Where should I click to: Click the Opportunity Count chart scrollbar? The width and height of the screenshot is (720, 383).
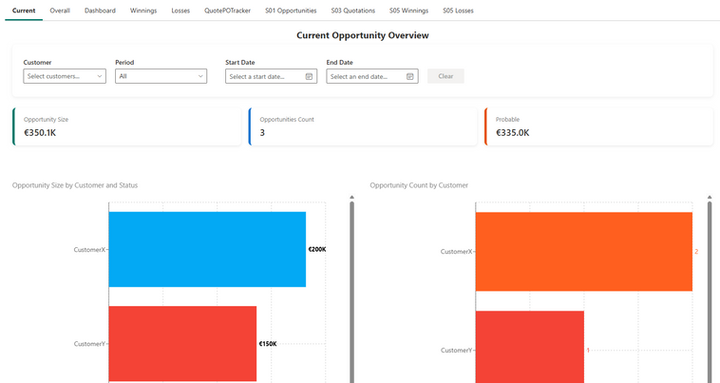709,292
